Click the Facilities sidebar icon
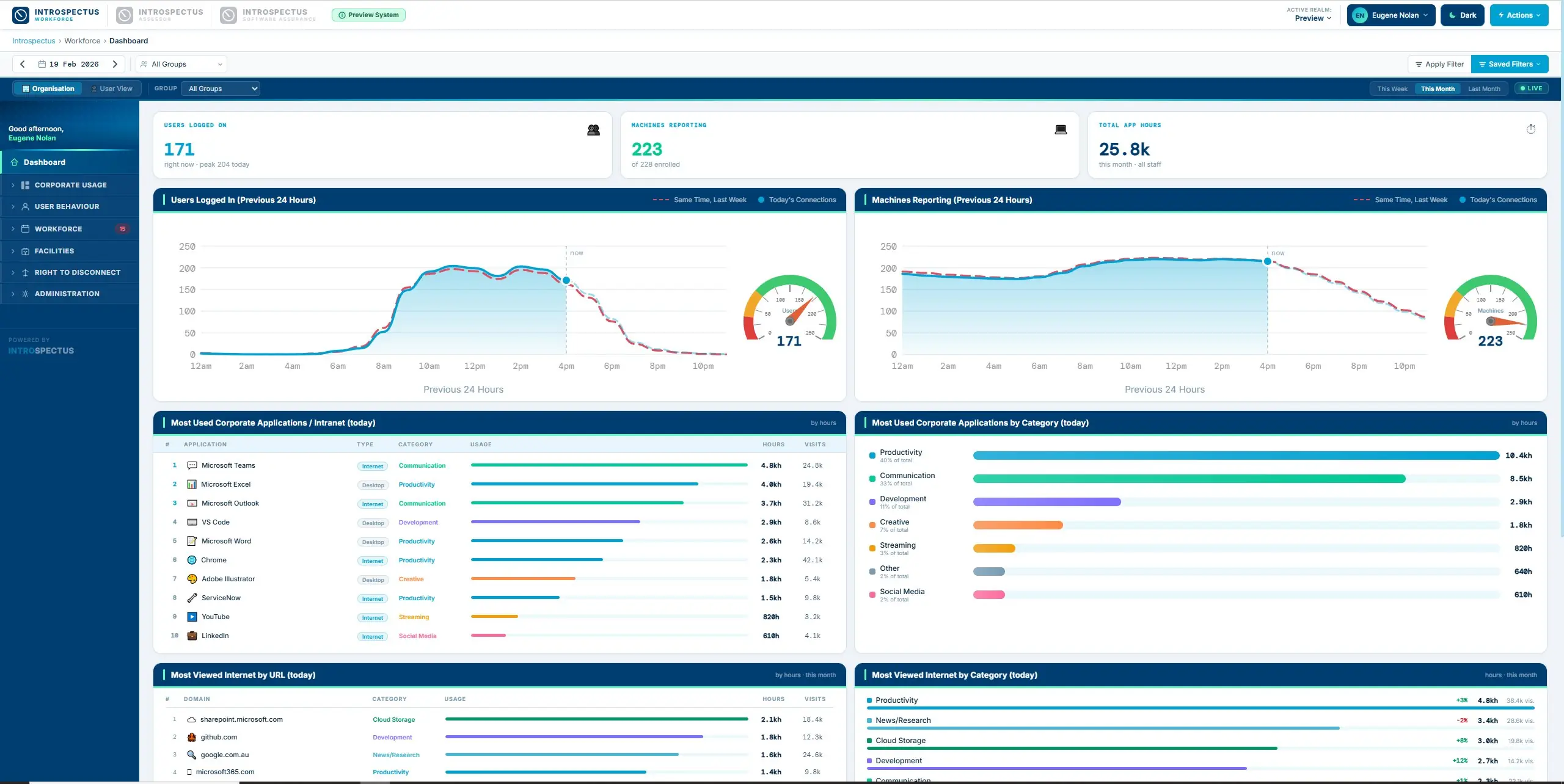Screen dimensions: 1564x784 click(x=25, y=251)
